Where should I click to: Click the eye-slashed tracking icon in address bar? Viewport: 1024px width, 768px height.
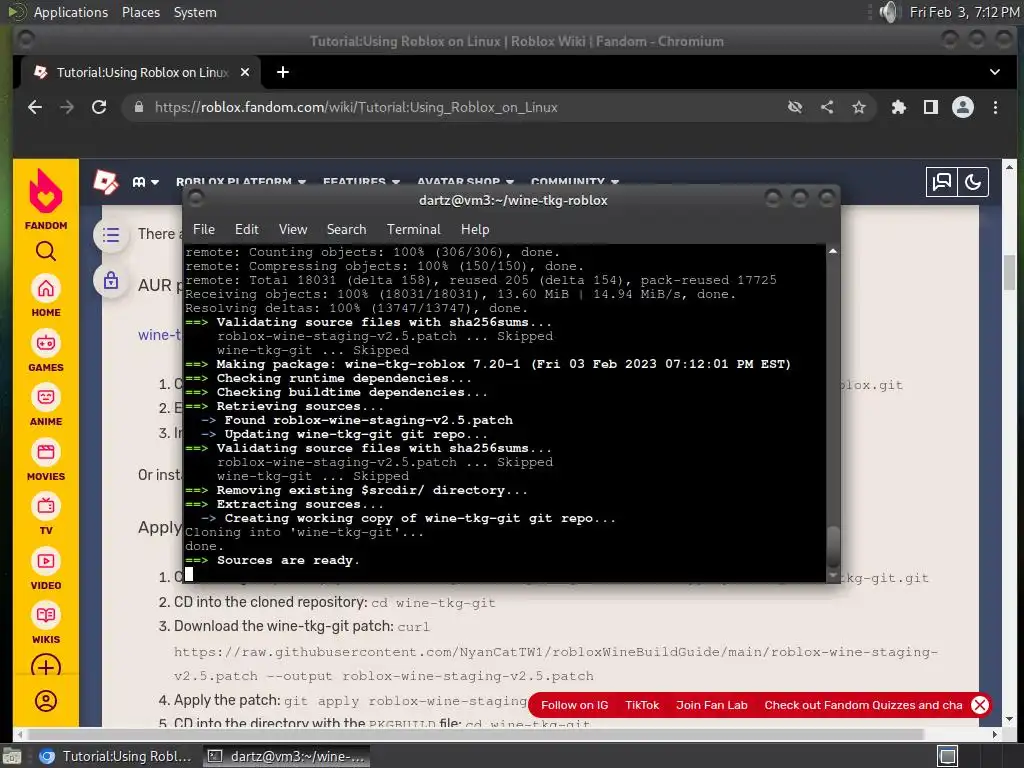[795, 107]
